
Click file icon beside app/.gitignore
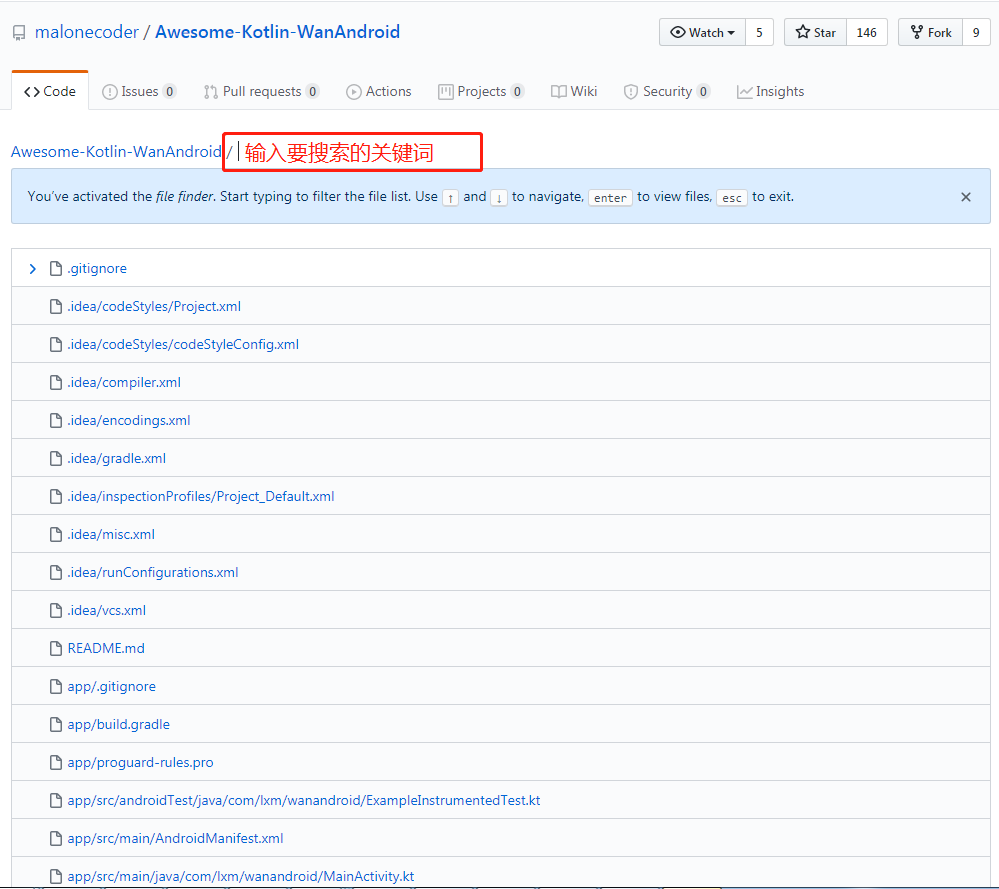click(56, 686)
